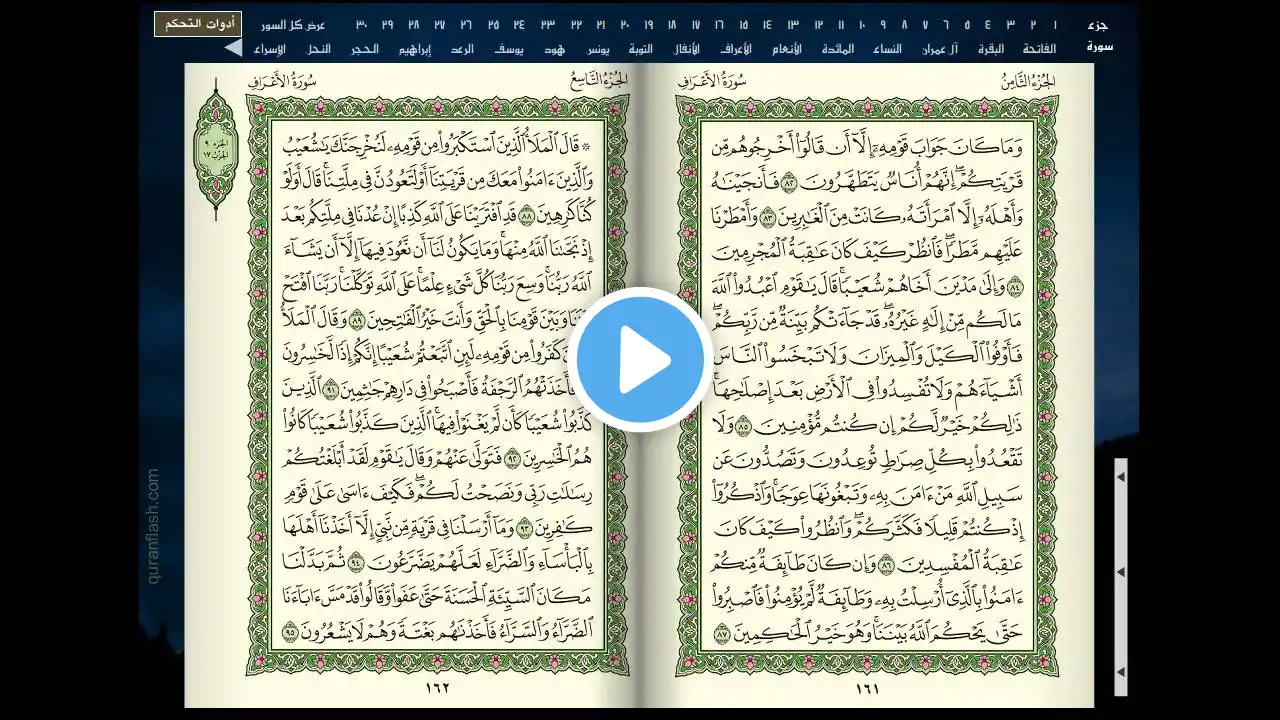The height and width of the screenshot is (720, 1280).
Task: Open surah آل عمران
Action: (941, 48)
